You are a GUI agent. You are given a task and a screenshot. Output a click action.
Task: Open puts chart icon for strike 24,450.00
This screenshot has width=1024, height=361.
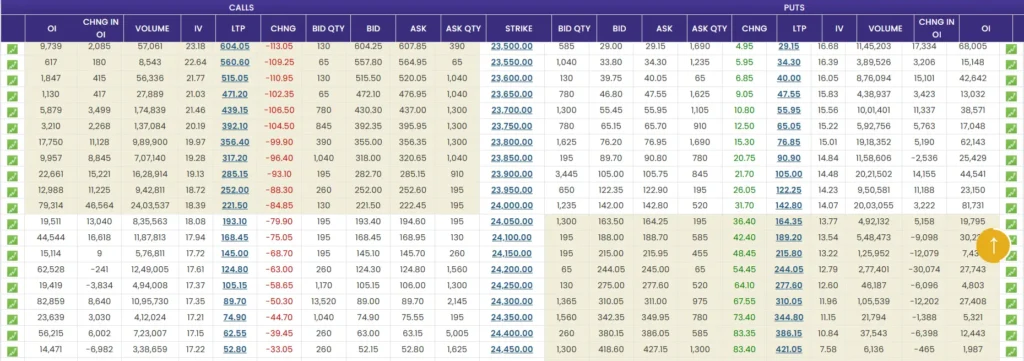(1011, 351)
